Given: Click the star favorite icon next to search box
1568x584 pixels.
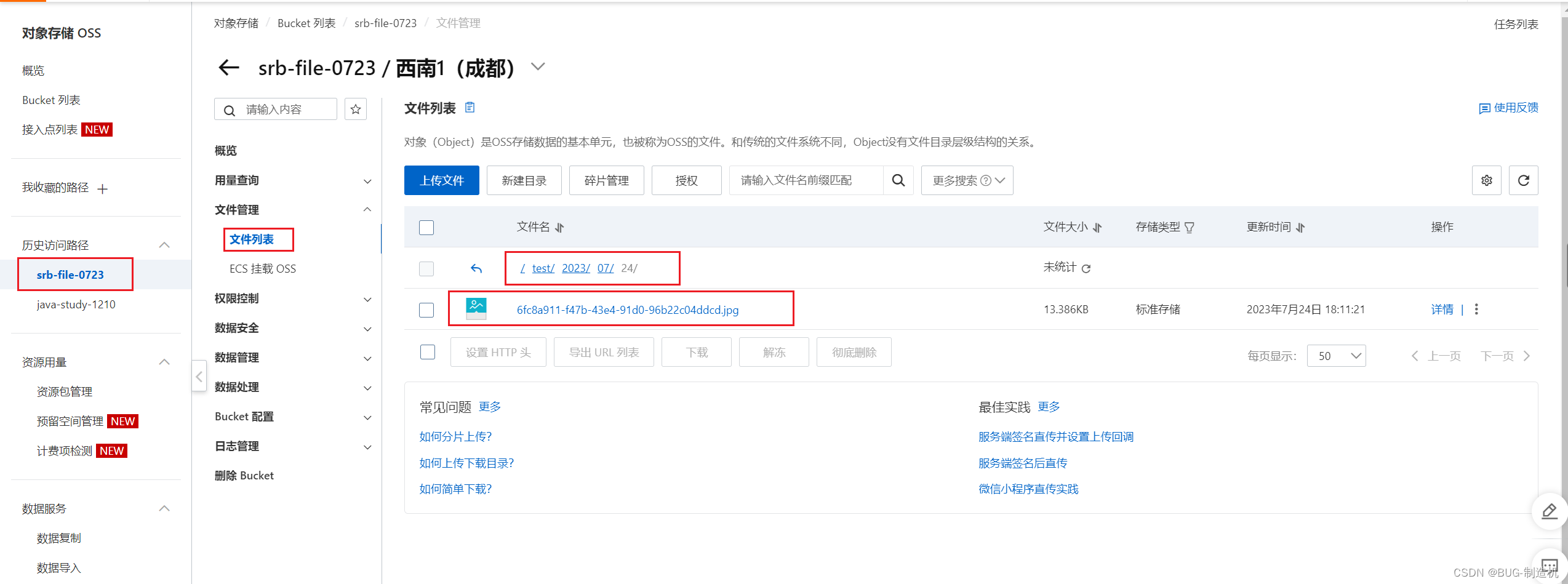Looking at the screenshot, I should (x=356, y=110).
